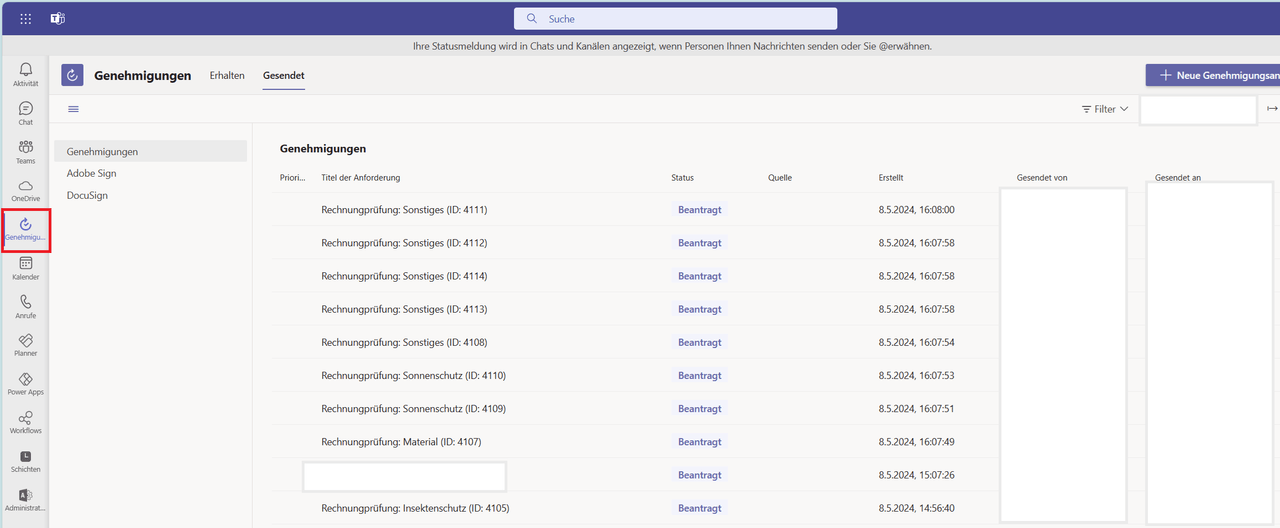The image size is (1280, 528).
Task: Open Chat in the sidebar
Action: pyautogui.click(x=26, y=113)
